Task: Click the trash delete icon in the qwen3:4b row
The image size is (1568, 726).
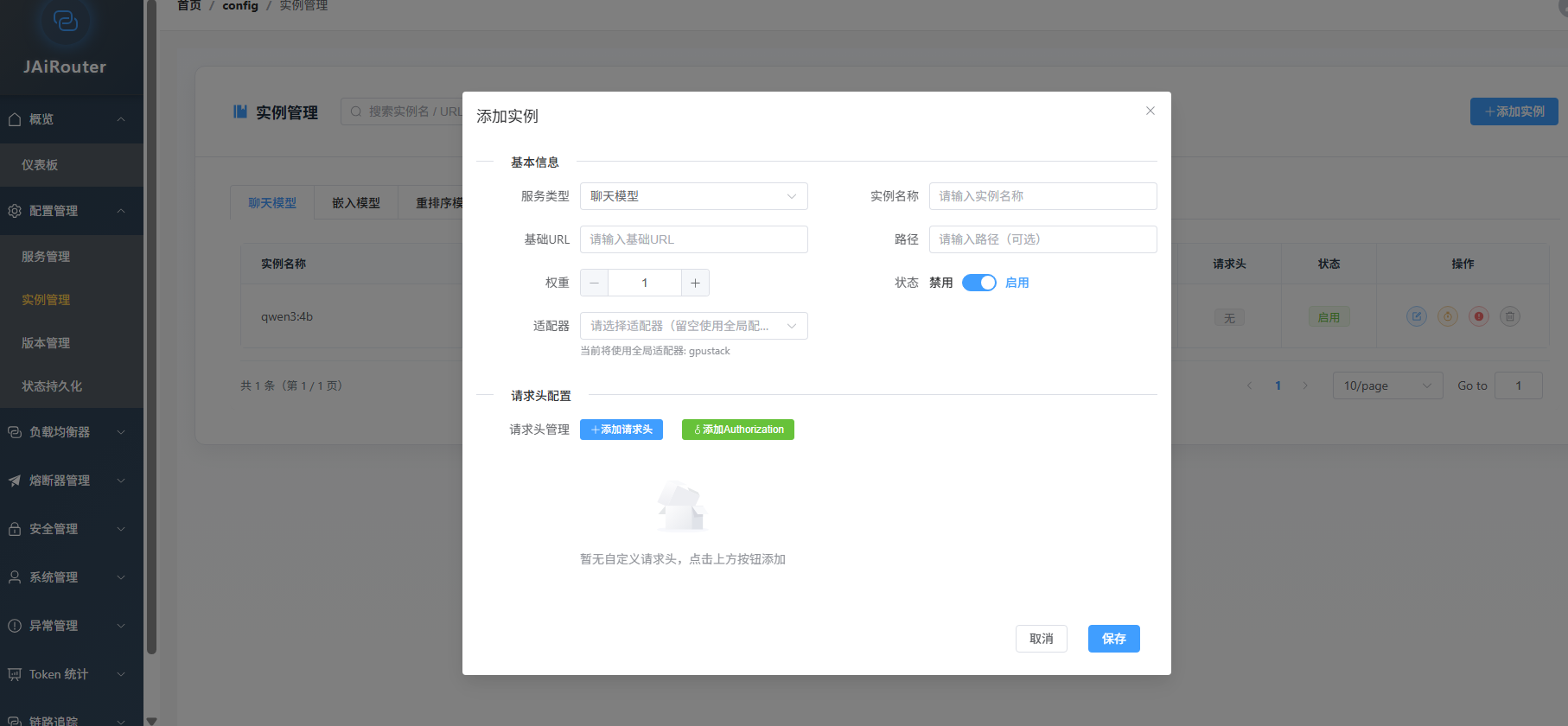Action: pos(1510,316)
